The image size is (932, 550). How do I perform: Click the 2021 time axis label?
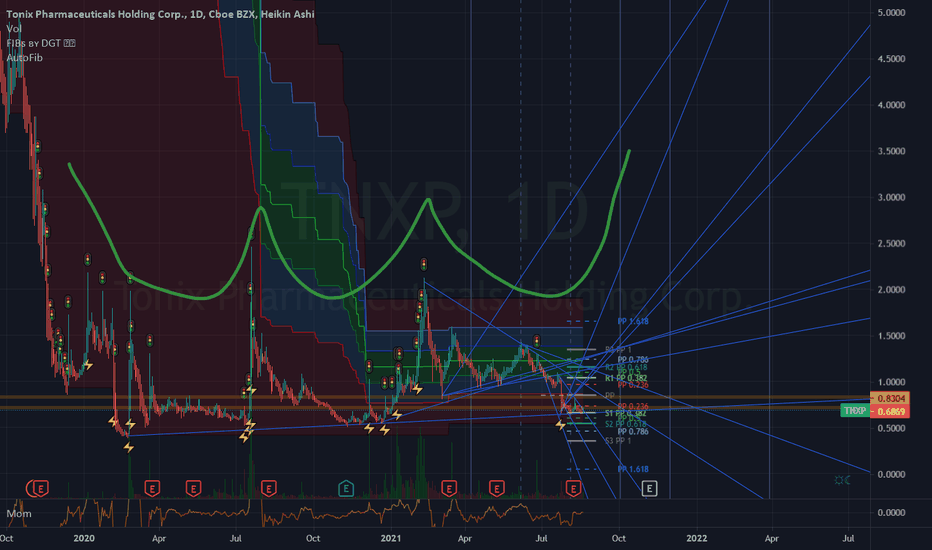[391, 538]
